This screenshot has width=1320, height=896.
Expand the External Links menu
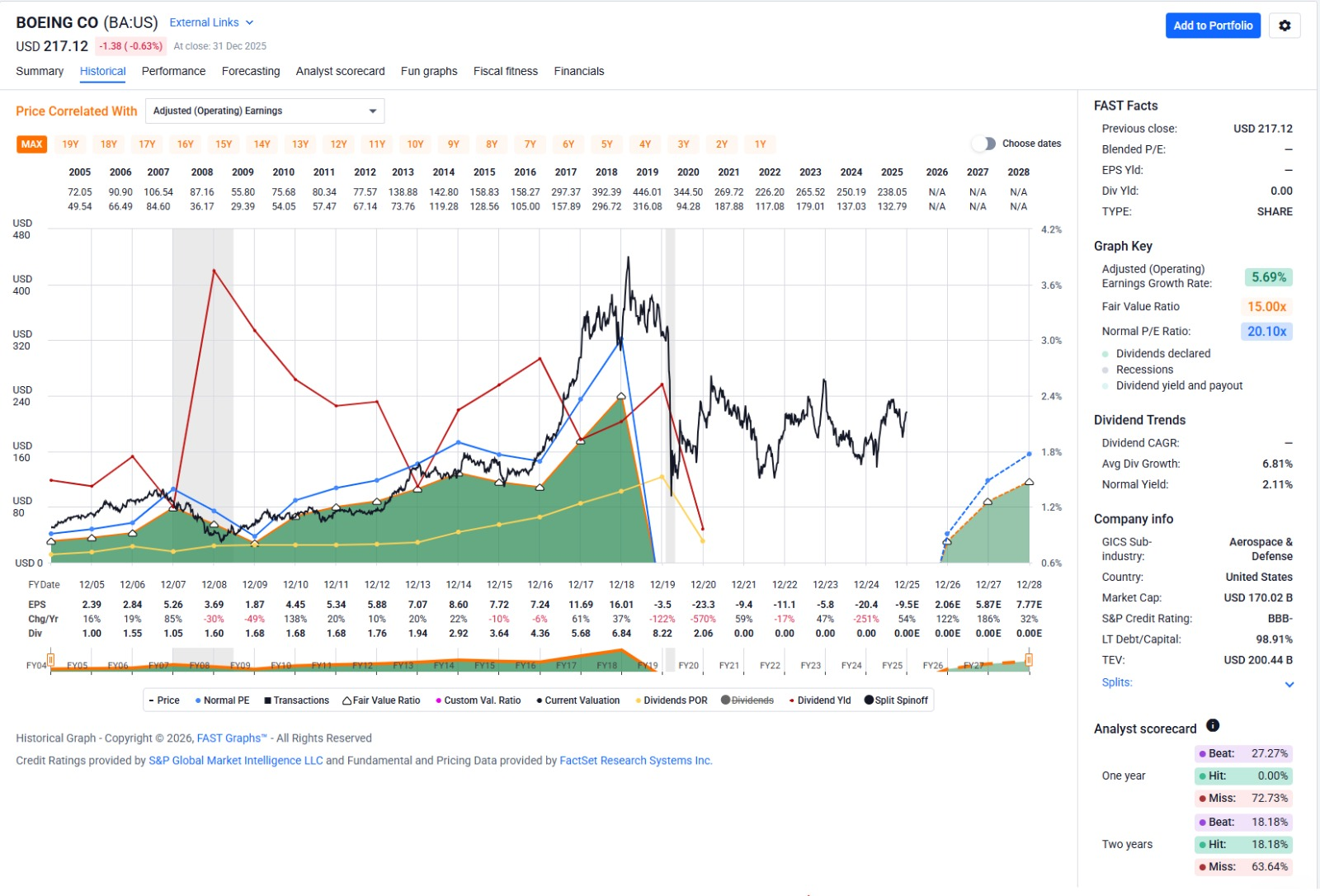(211, 22)
